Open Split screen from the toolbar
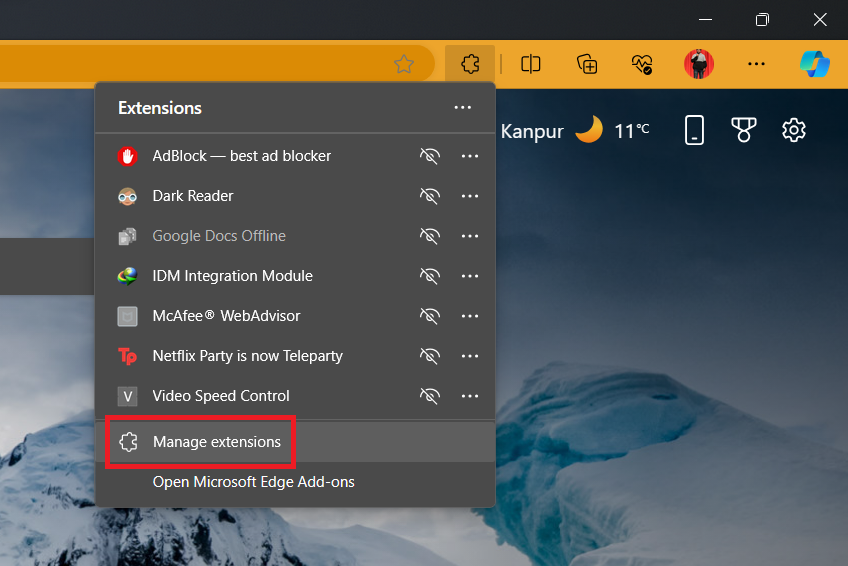The width and height of the screenshot is (848, 566). click(x=531, y=64)
